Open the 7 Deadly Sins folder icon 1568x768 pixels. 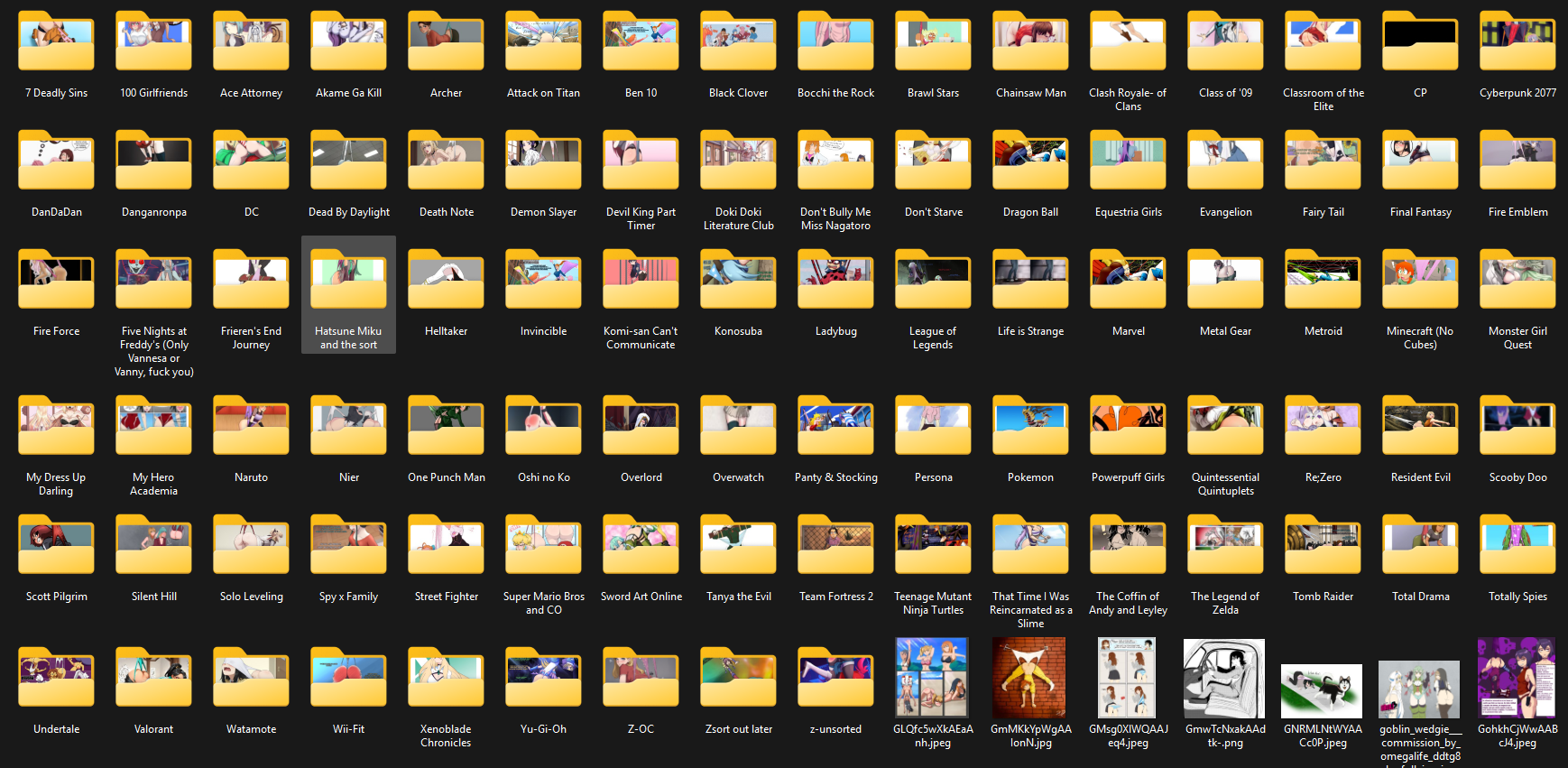[56, 42]
